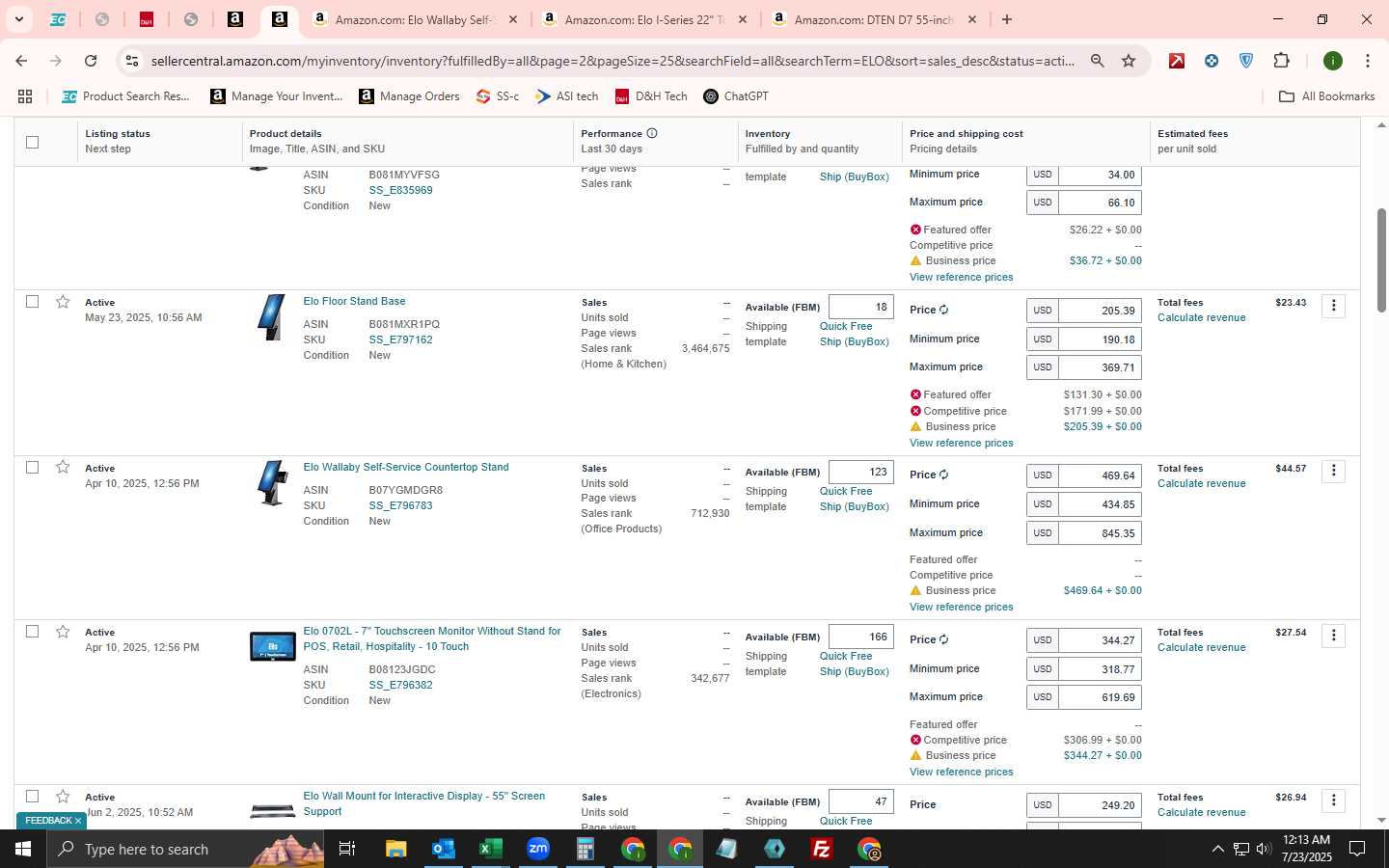Check the Elo Floor Stand Base row checkbox
The height and width of the screenshot is (868, 1389).
point(32,302)
